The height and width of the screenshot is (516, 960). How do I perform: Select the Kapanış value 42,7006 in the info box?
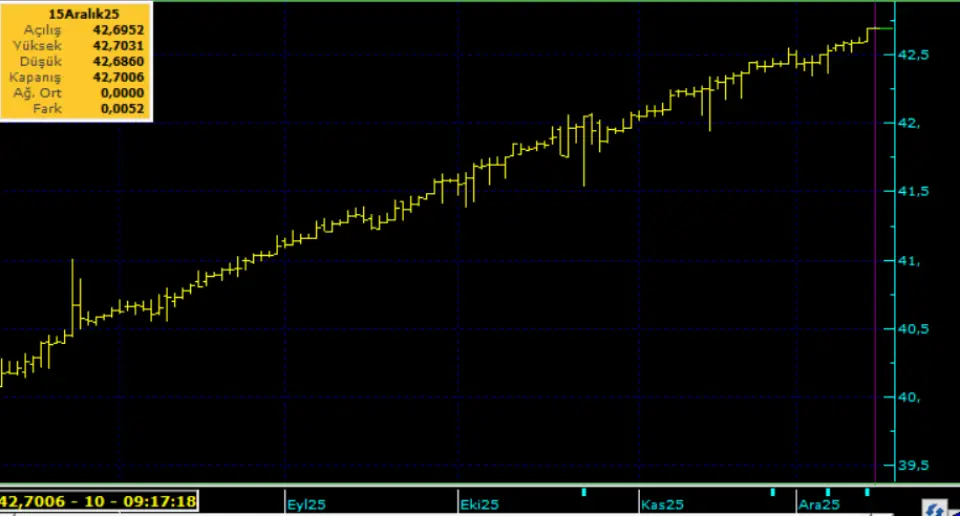tap(117, 77)
